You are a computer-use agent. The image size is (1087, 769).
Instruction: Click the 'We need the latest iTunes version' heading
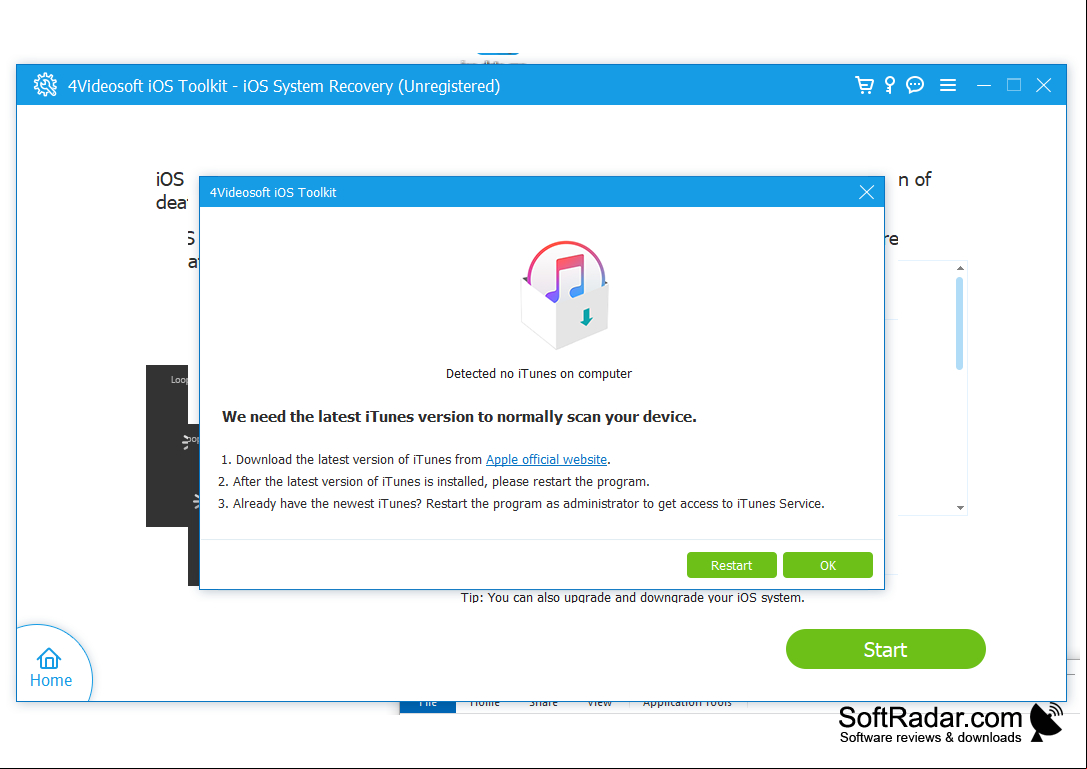(459, 417)
